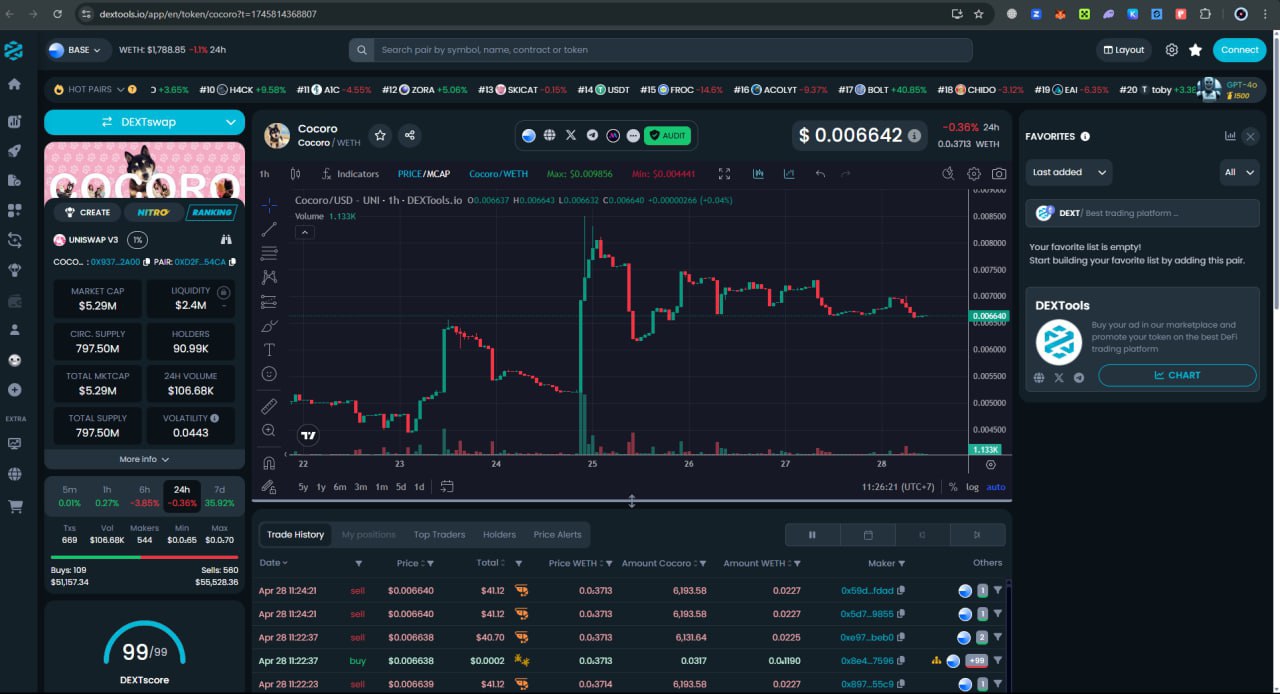This screenshot has height=694, width=1280.
Task: Select Trade History tab
Action: 295,534
